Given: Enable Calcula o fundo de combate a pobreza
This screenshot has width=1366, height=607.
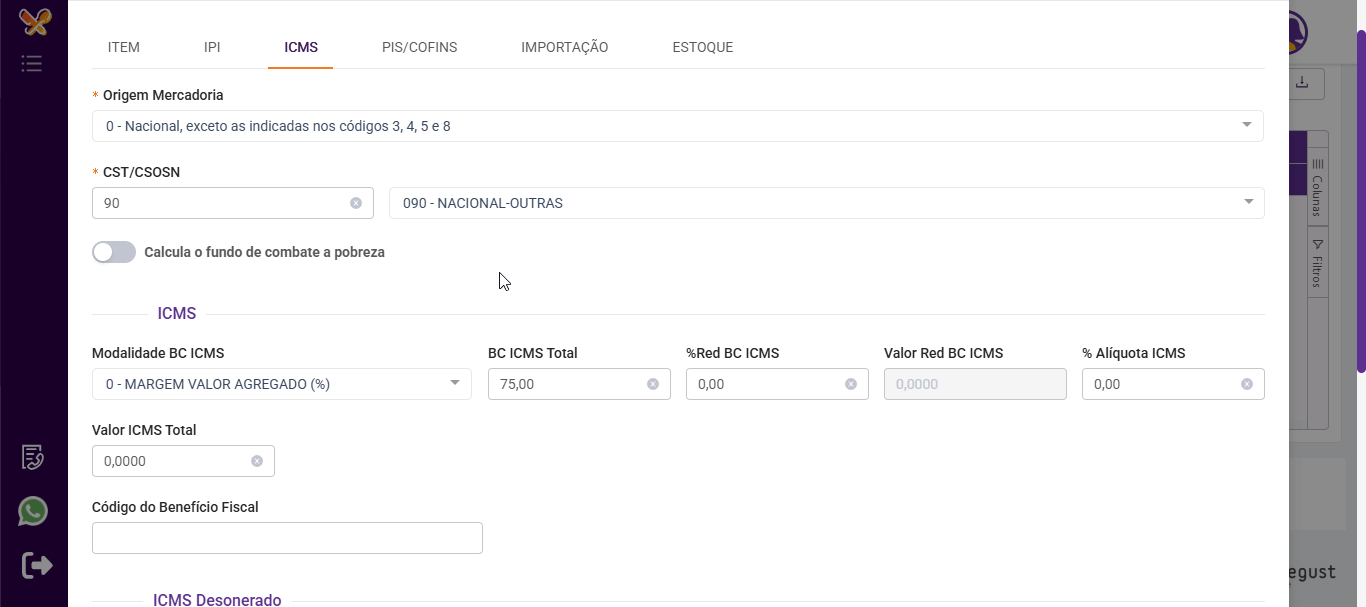Looking at the screenshot, I should click(x=114, y=252).
